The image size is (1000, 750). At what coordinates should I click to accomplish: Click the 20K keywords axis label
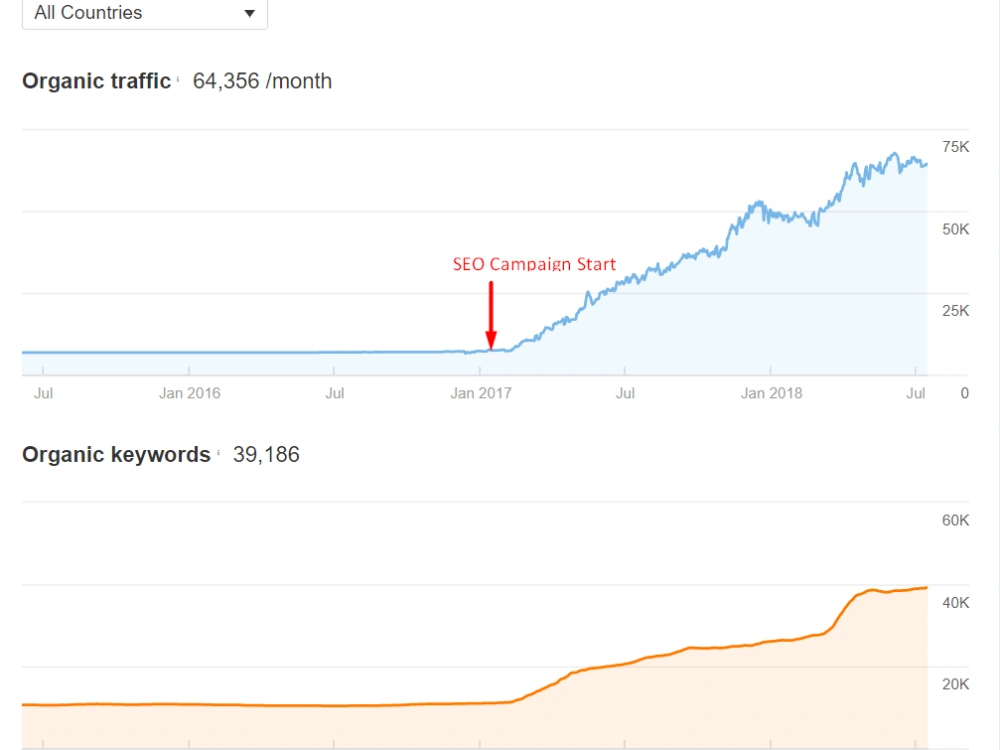point(955,684)
